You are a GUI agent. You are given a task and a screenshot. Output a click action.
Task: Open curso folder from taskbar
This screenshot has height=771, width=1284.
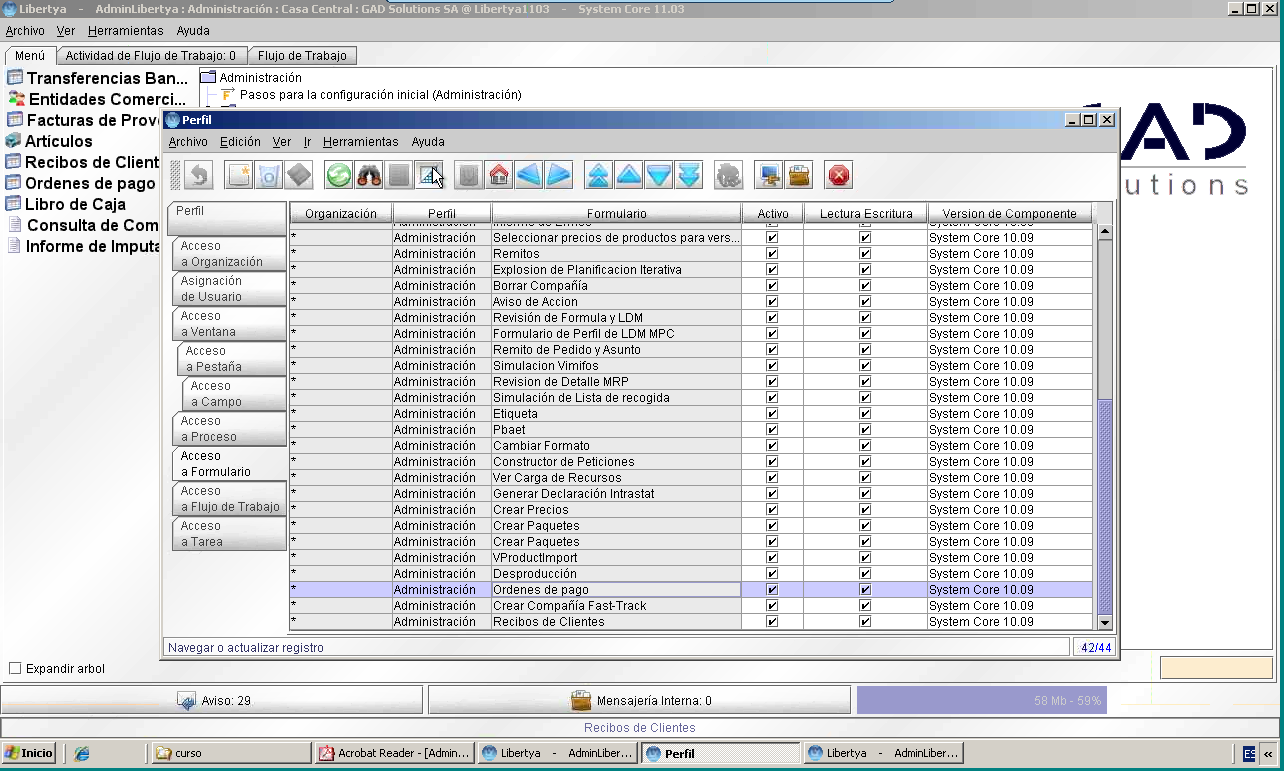click(x=231, y=753)
